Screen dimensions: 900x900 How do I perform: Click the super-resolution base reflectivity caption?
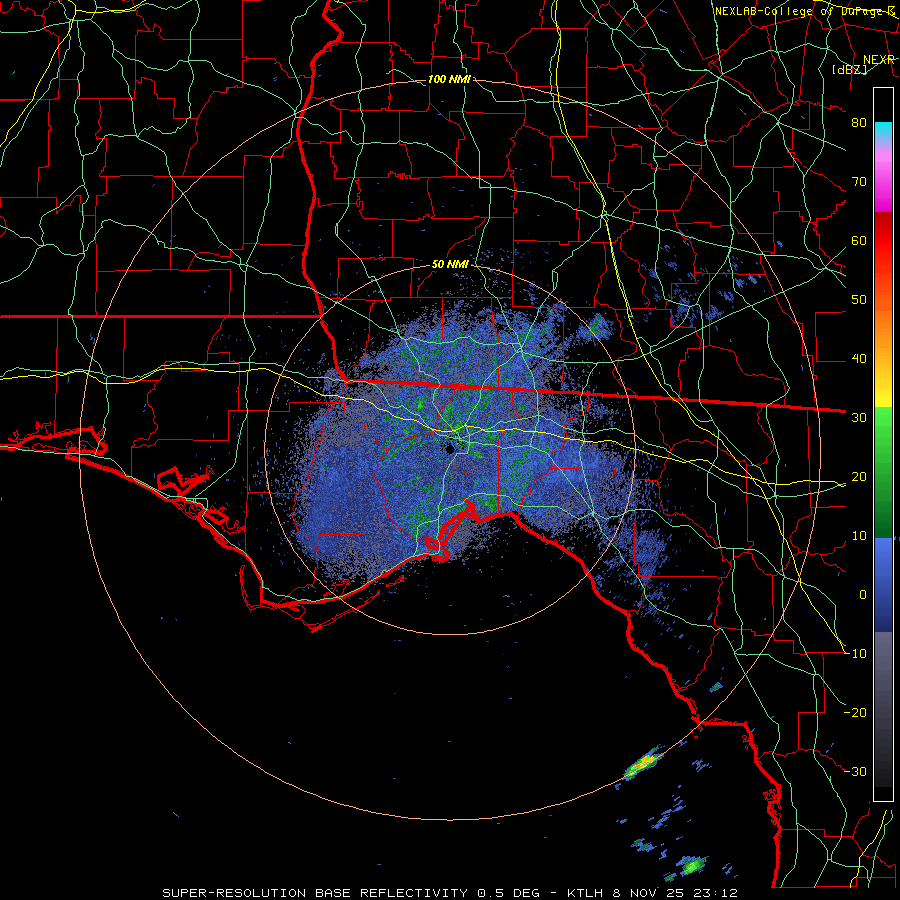449,893
